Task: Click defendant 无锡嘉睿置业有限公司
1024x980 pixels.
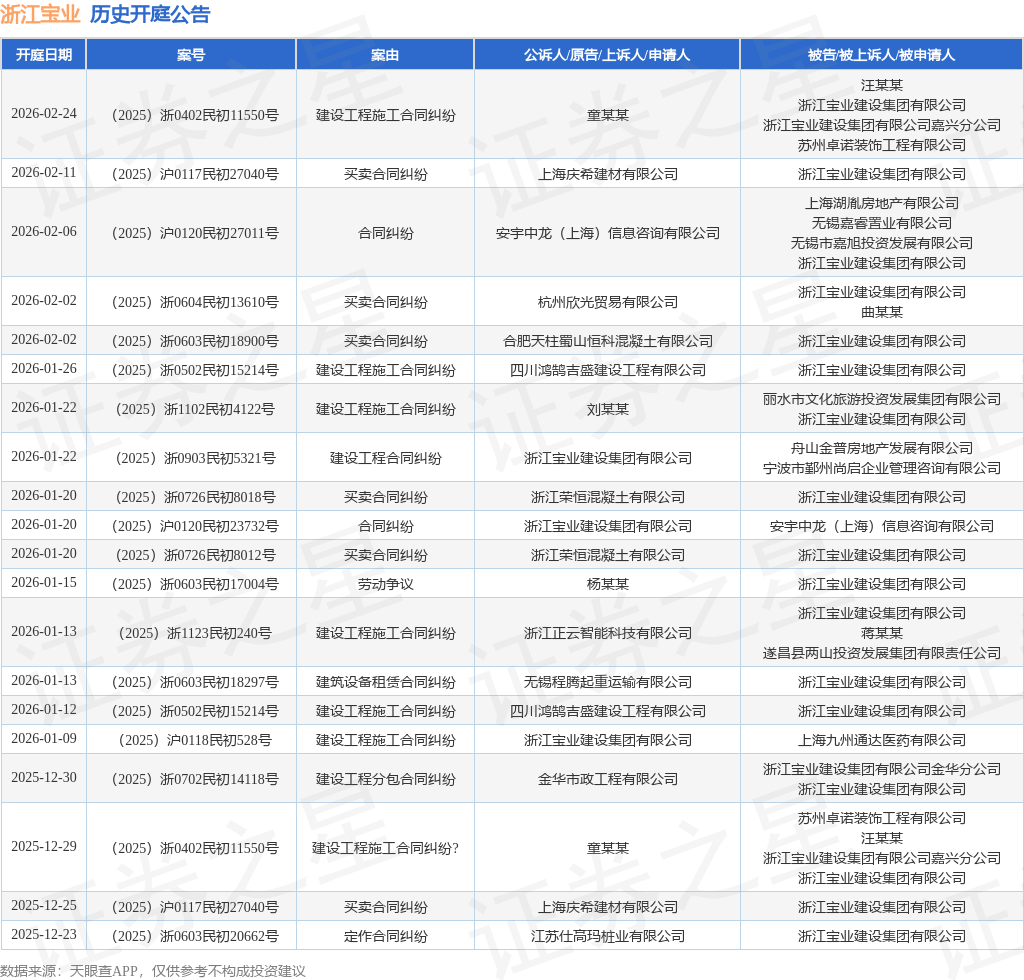Action: click(882, 223)
